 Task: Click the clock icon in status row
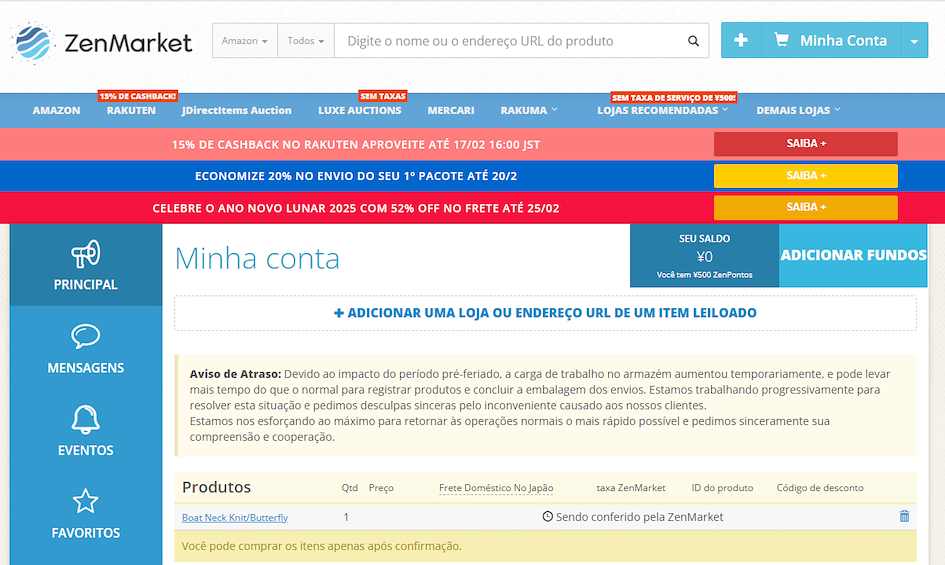[547, 516]
